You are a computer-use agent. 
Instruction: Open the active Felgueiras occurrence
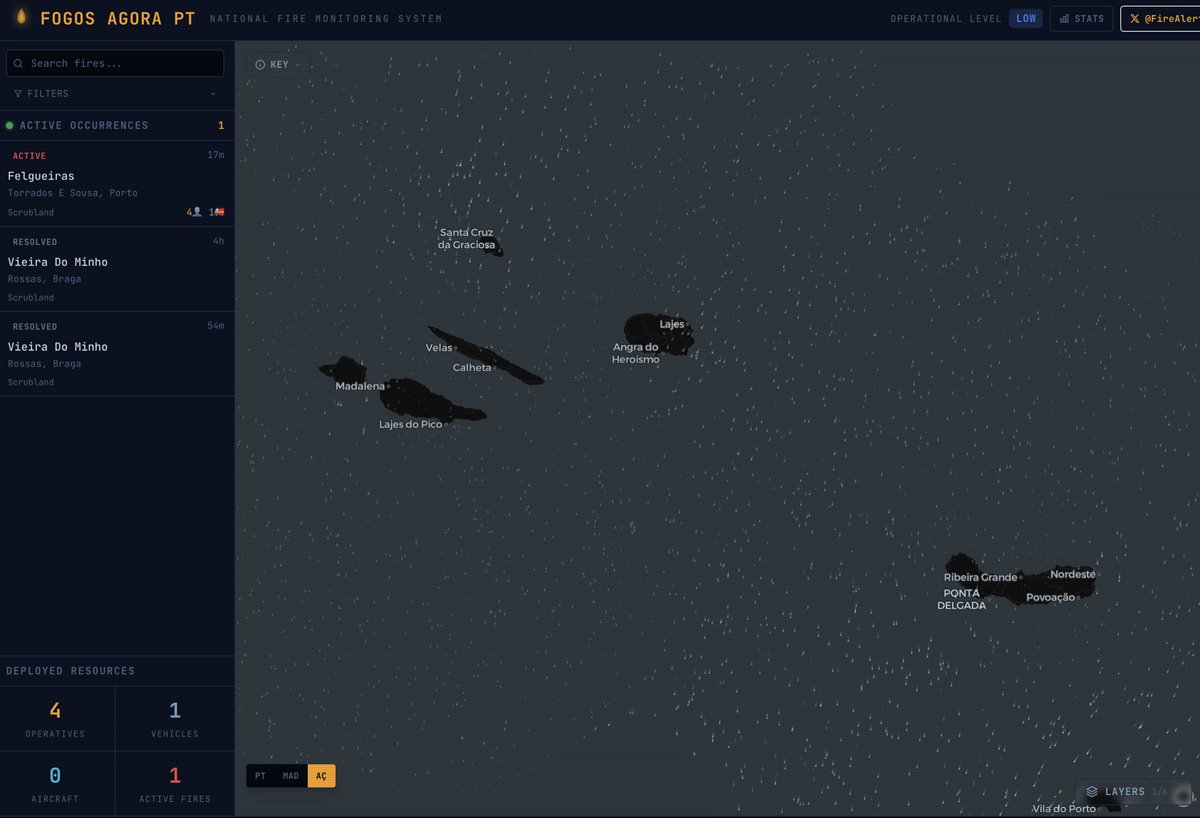(x=117, y=184)
